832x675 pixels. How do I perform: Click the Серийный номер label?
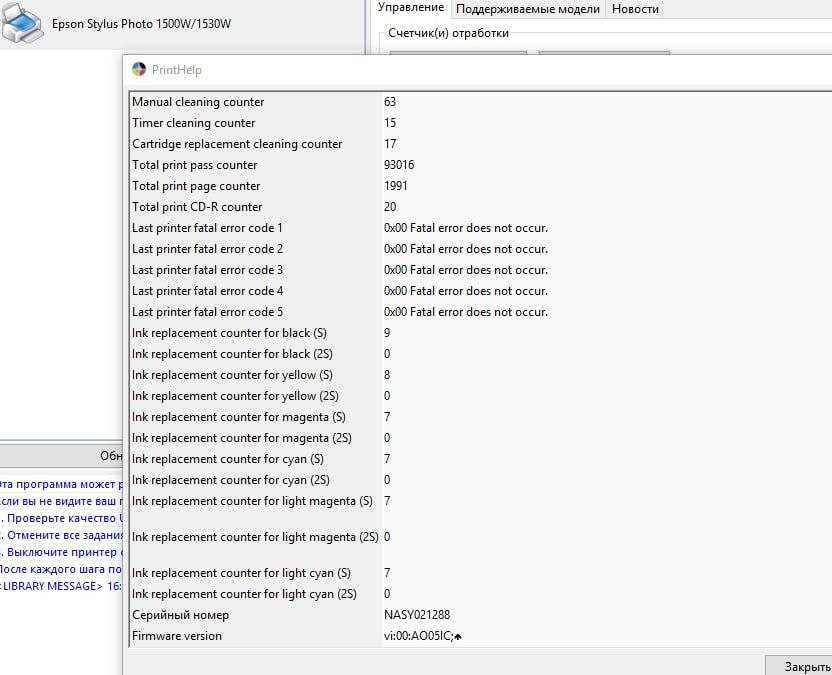coord(180,615)
